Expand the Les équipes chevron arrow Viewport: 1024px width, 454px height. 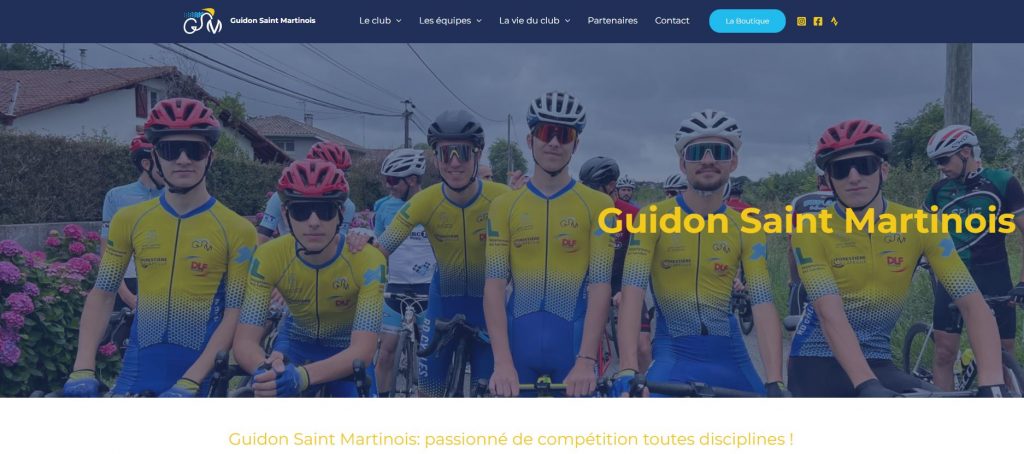click(x=479, y=21)
